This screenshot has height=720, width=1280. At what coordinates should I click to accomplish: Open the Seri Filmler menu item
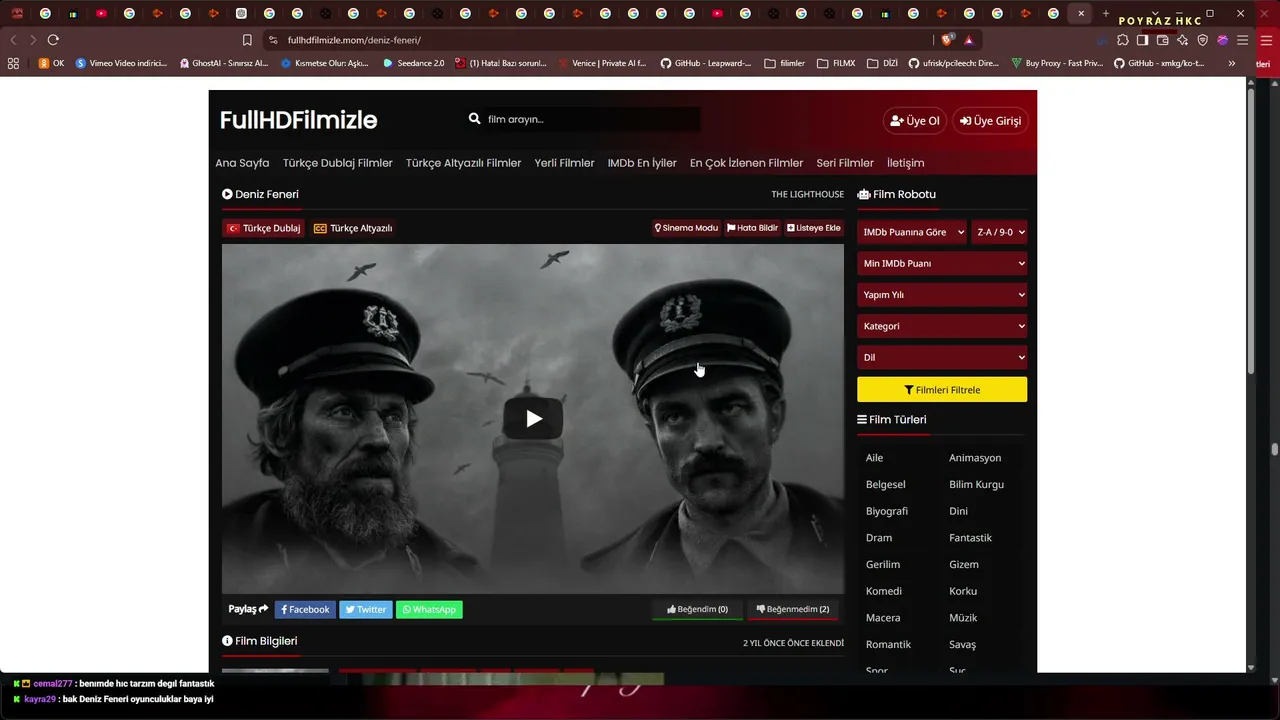tap(845, 163)
